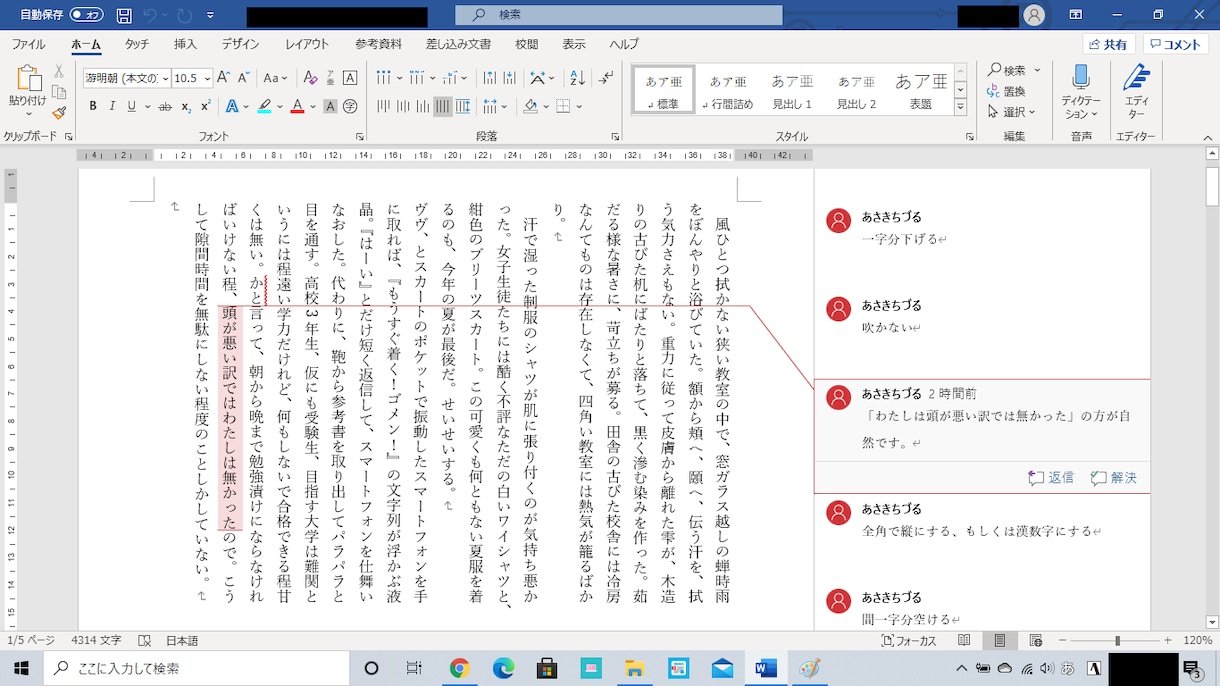Image resolution: width=1220 pixels, height=686 pixels.
Task: Toggle the distributed alignment button
Action: click(464, 106)
